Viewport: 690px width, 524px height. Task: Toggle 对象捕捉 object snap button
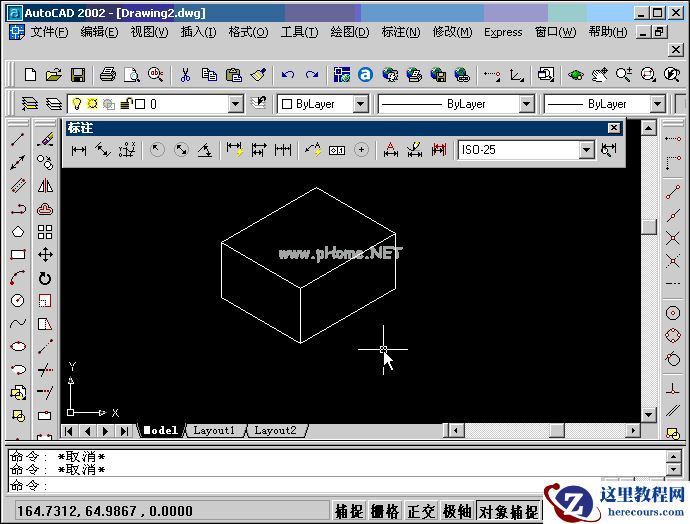[x=508, y=511]
